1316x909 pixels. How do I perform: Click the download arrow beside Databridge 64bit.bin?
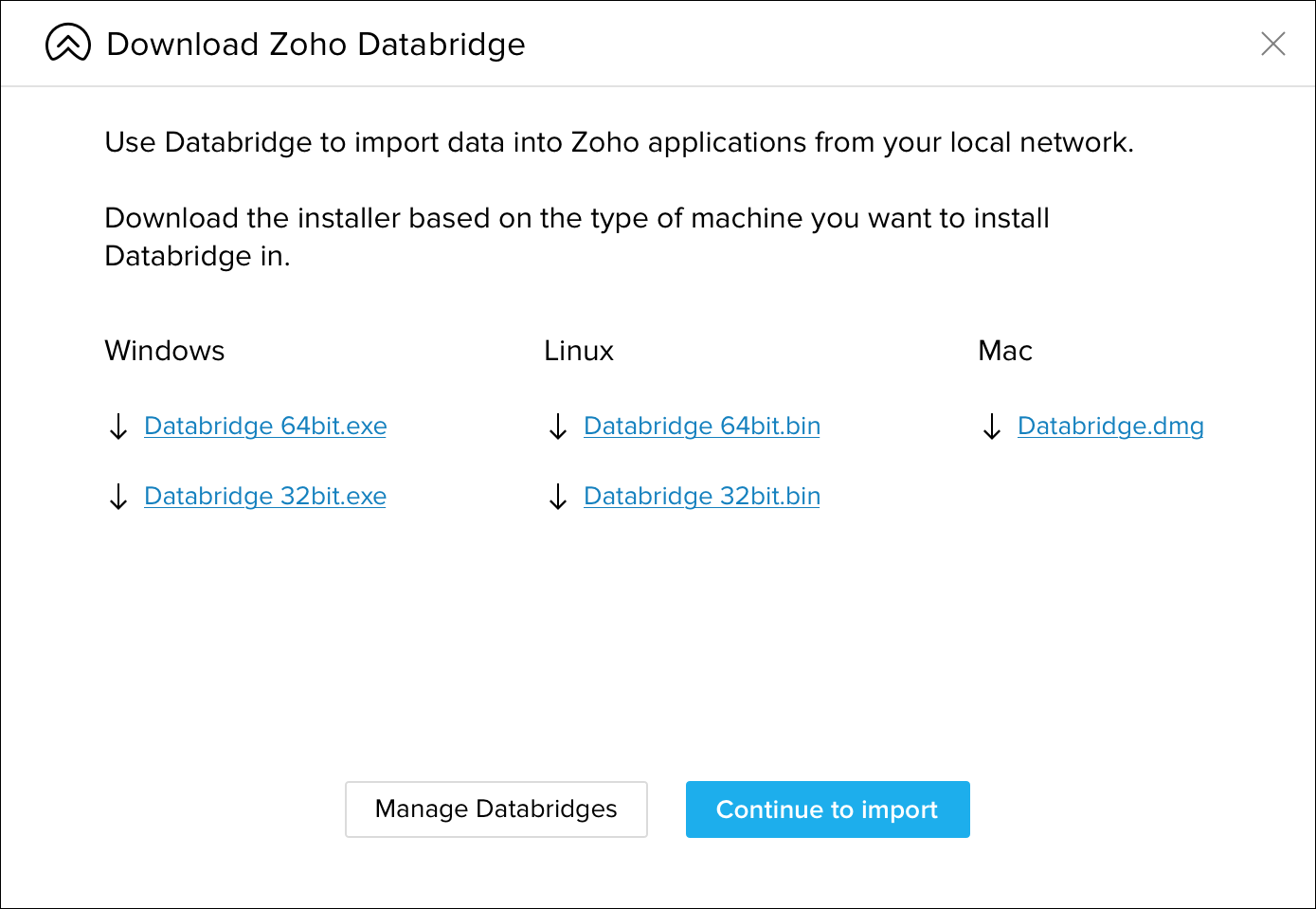point(557,427)
